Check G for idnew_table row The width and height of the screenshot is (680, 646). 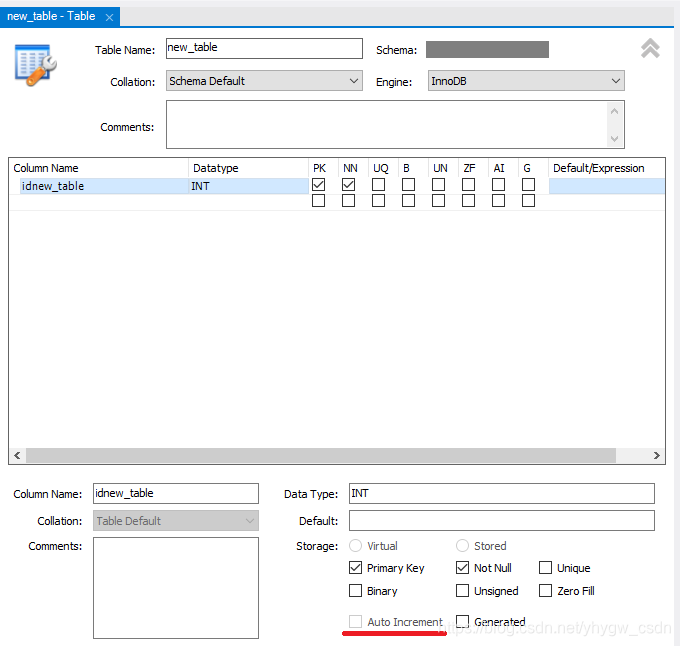[528, 185]
